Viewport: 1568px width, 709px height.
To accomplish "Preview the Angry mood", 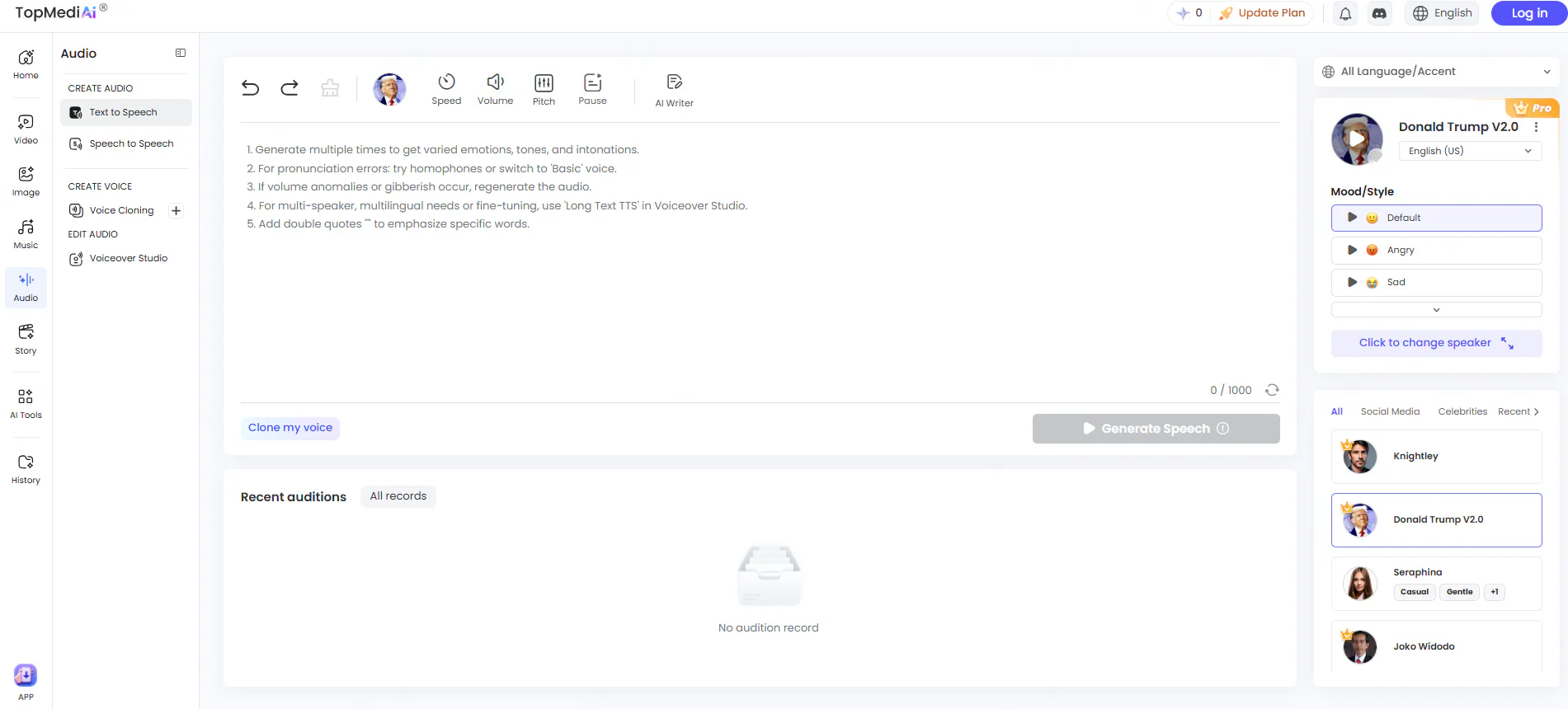I will 1352,250.
